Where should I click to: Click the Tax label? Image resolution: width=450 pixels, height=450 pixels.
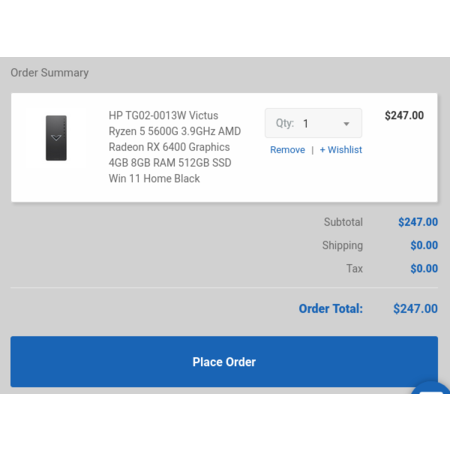click(x=354, y=268)
